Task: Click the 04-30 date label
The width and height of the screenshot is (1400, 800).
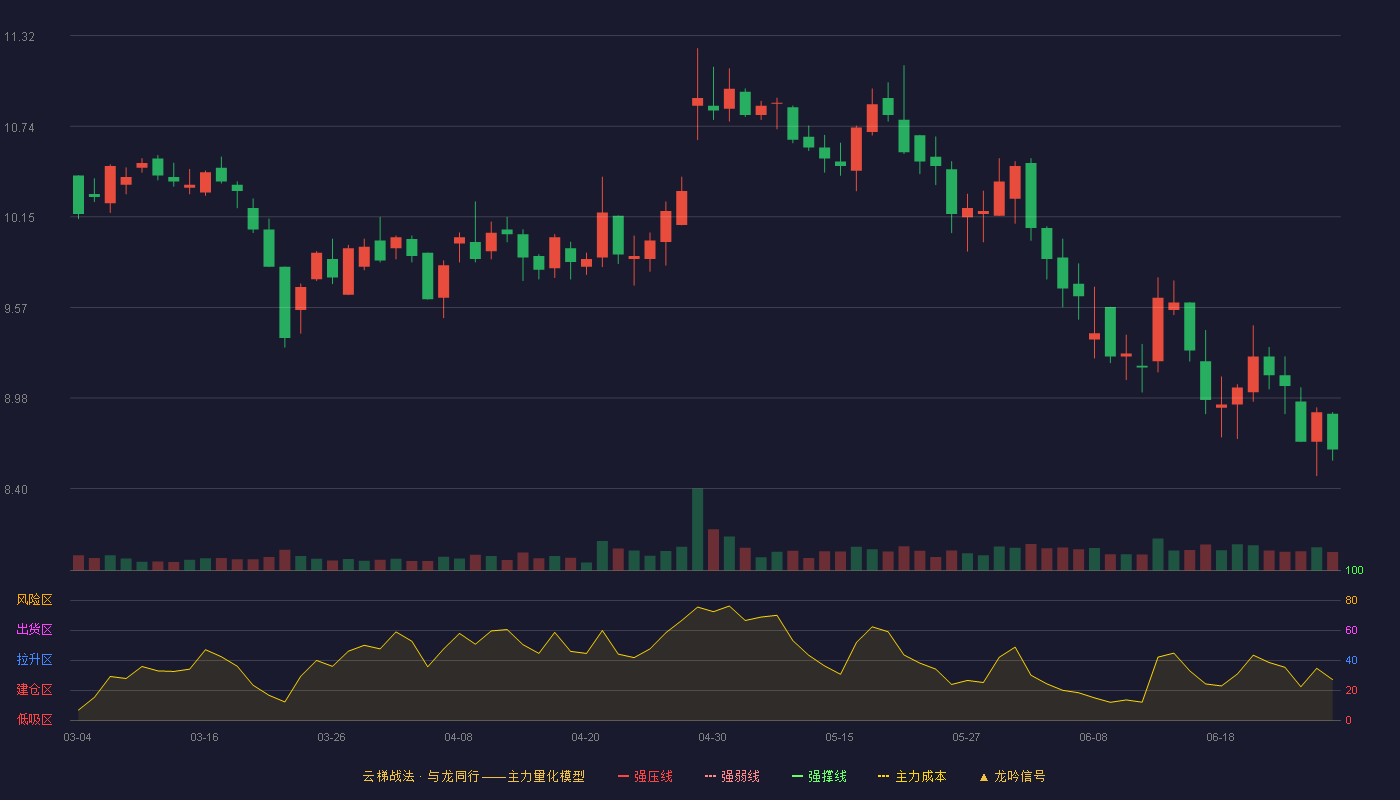Action: [712, 737]
